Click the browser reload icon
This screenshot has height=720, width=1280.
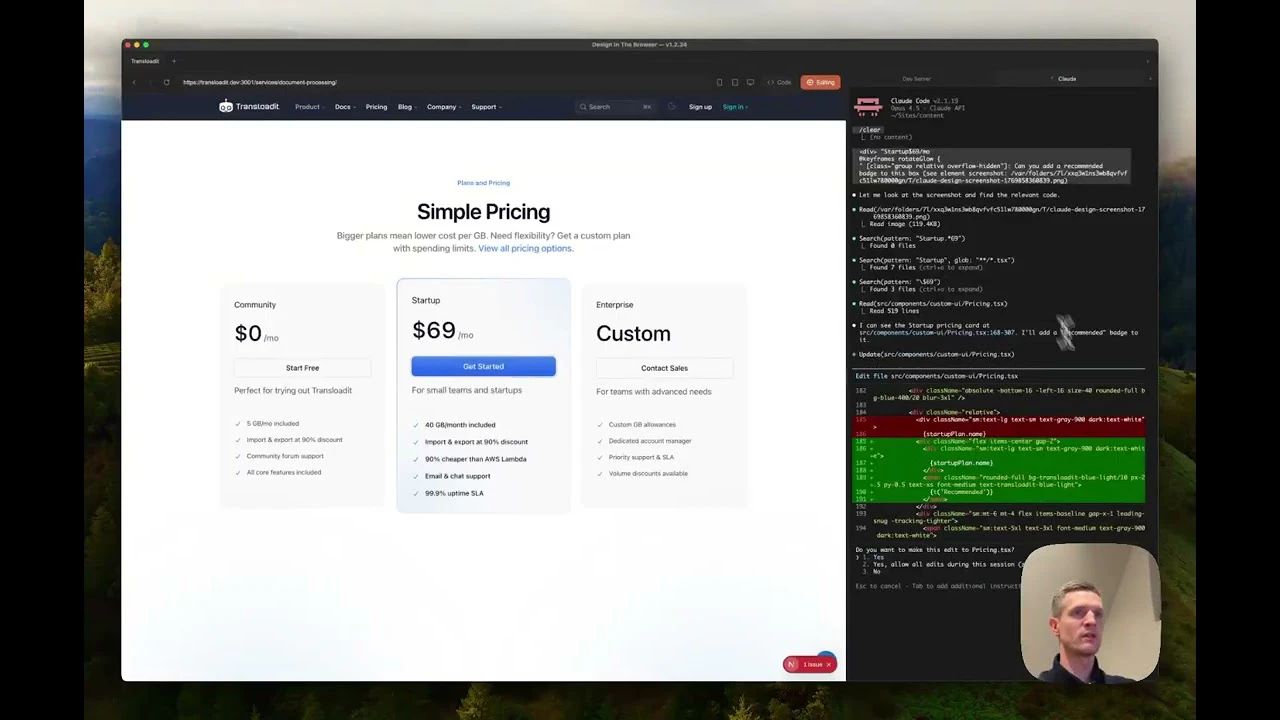point(166,82)
